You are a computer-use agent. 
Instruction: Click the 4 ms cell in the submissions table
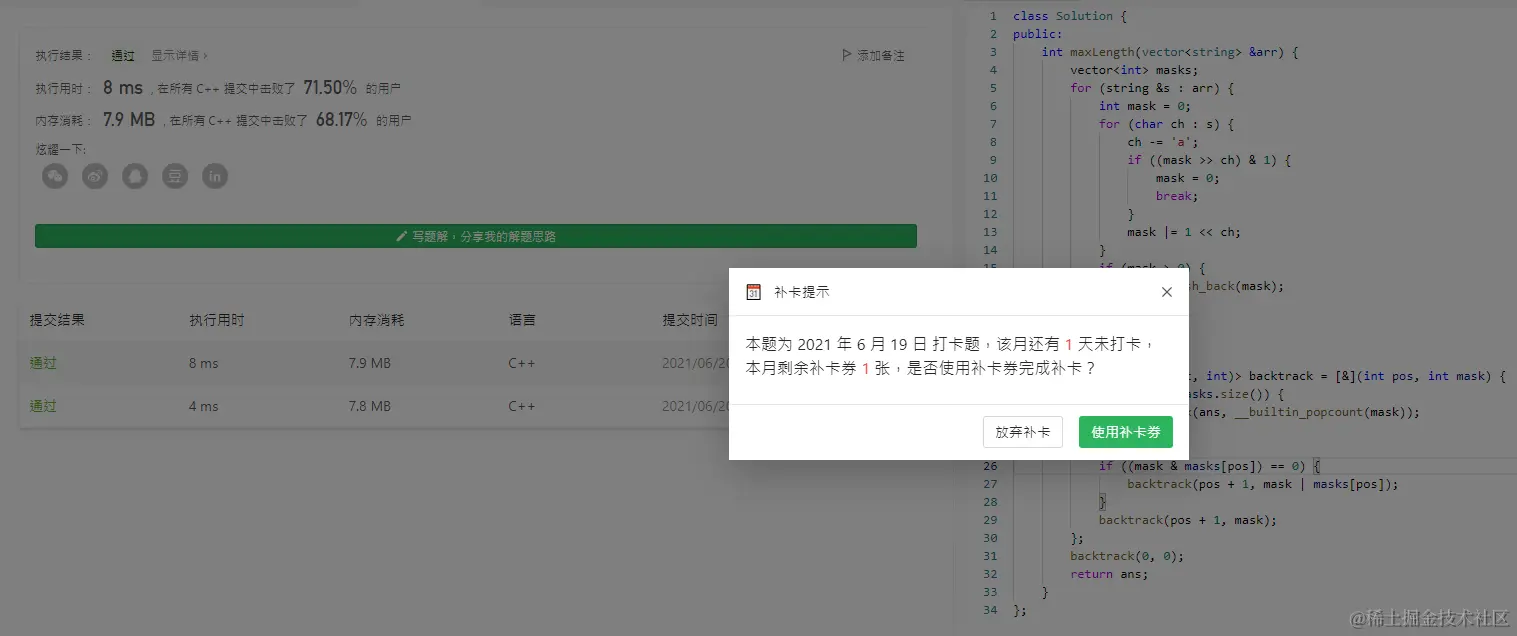point(204,406)
